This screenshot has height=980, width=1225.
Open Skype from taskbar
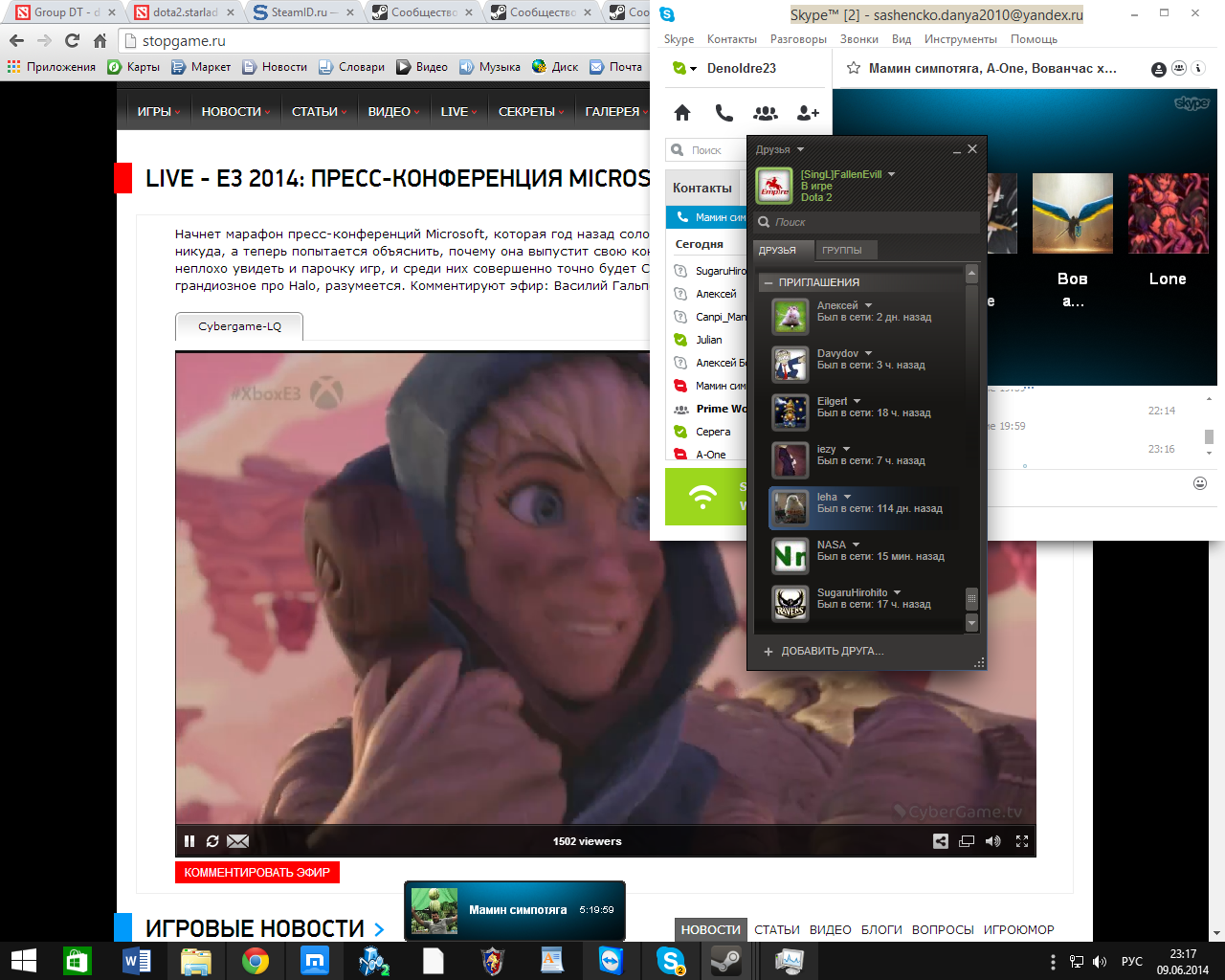pyautogui.click(x=672, y=961)
